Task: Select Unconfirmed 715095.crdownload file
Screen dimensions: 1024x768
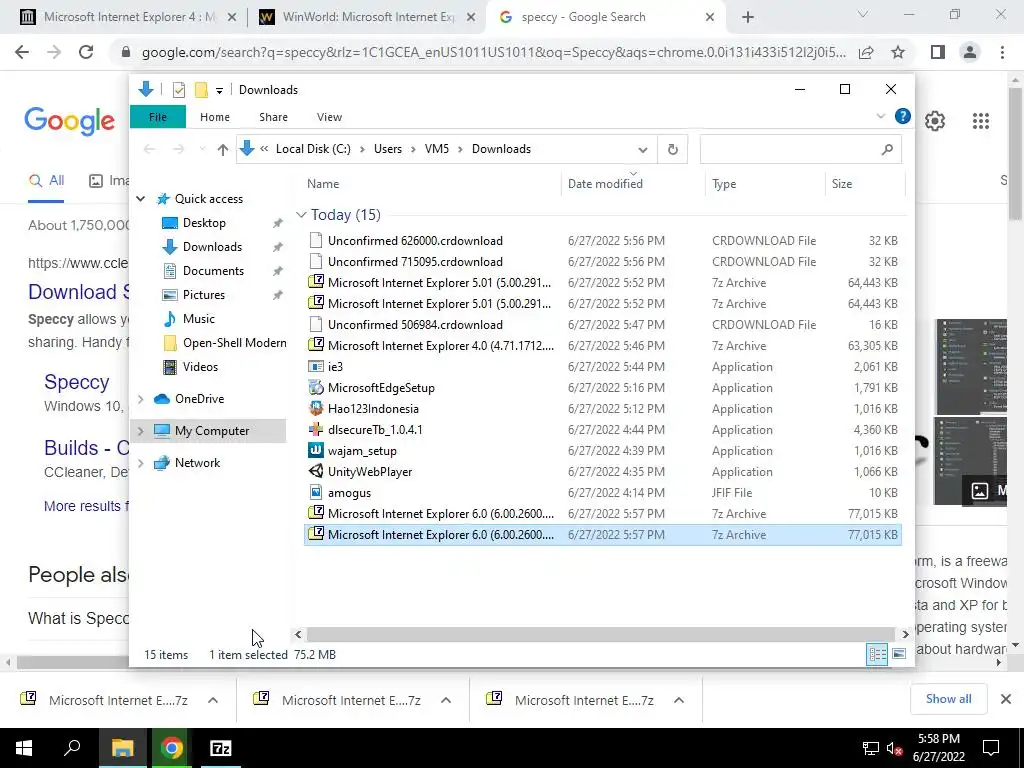Action: (603, 262)
